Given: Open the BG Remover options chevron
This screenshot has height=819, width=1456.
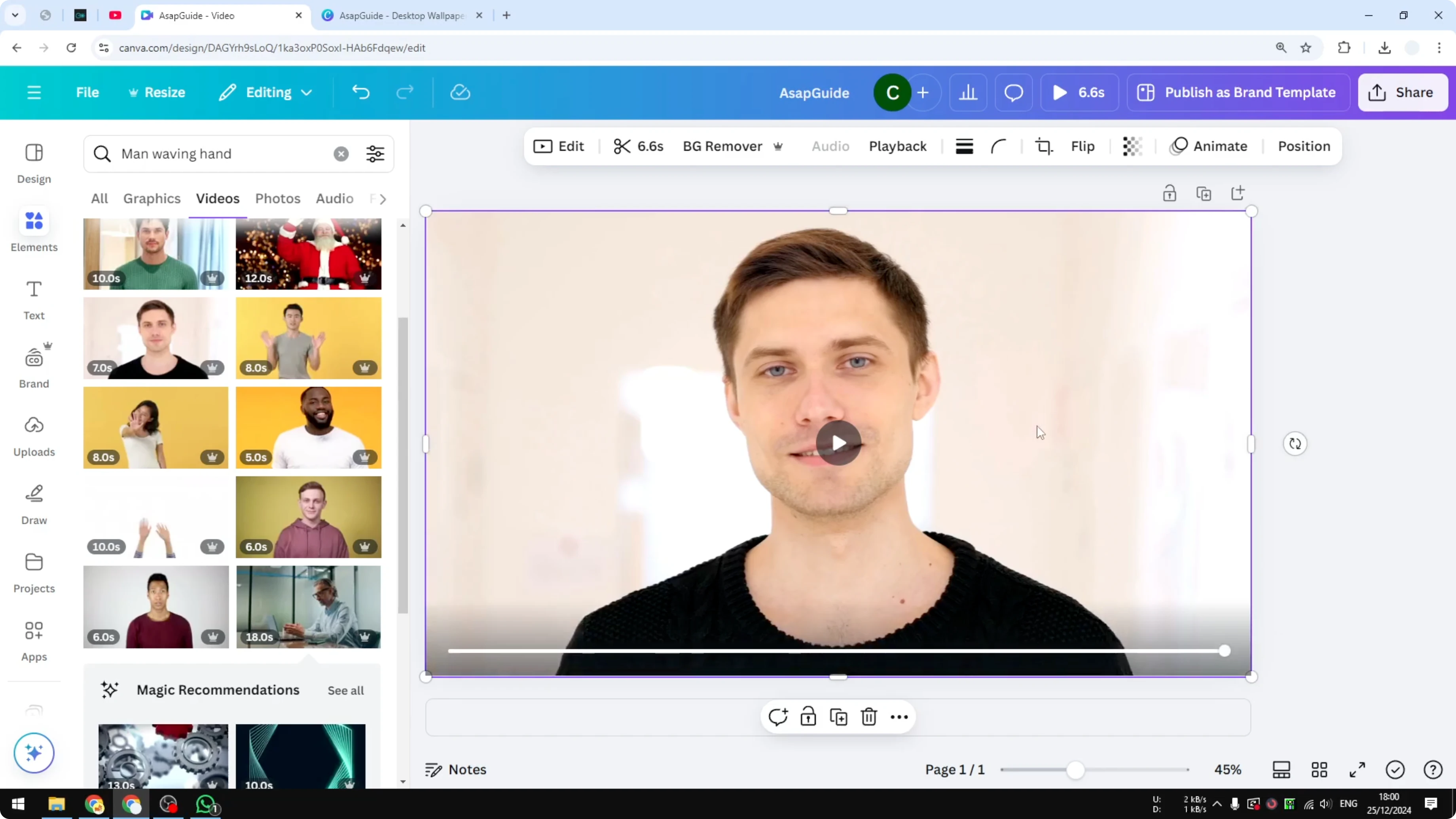Looking at the screenshot, I should click(778, 146).
